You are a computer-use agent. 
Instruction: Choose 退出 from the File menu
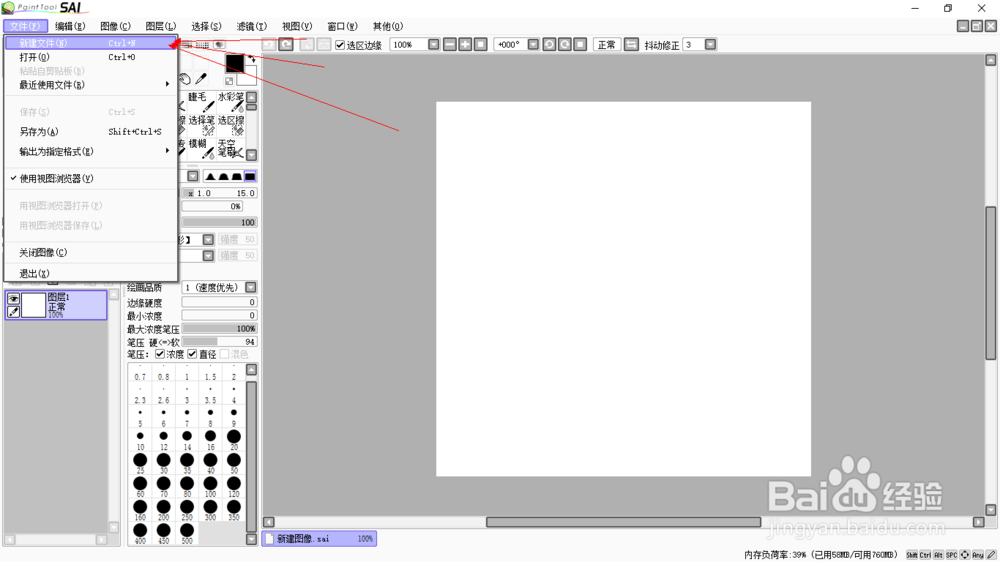(91, 274)
